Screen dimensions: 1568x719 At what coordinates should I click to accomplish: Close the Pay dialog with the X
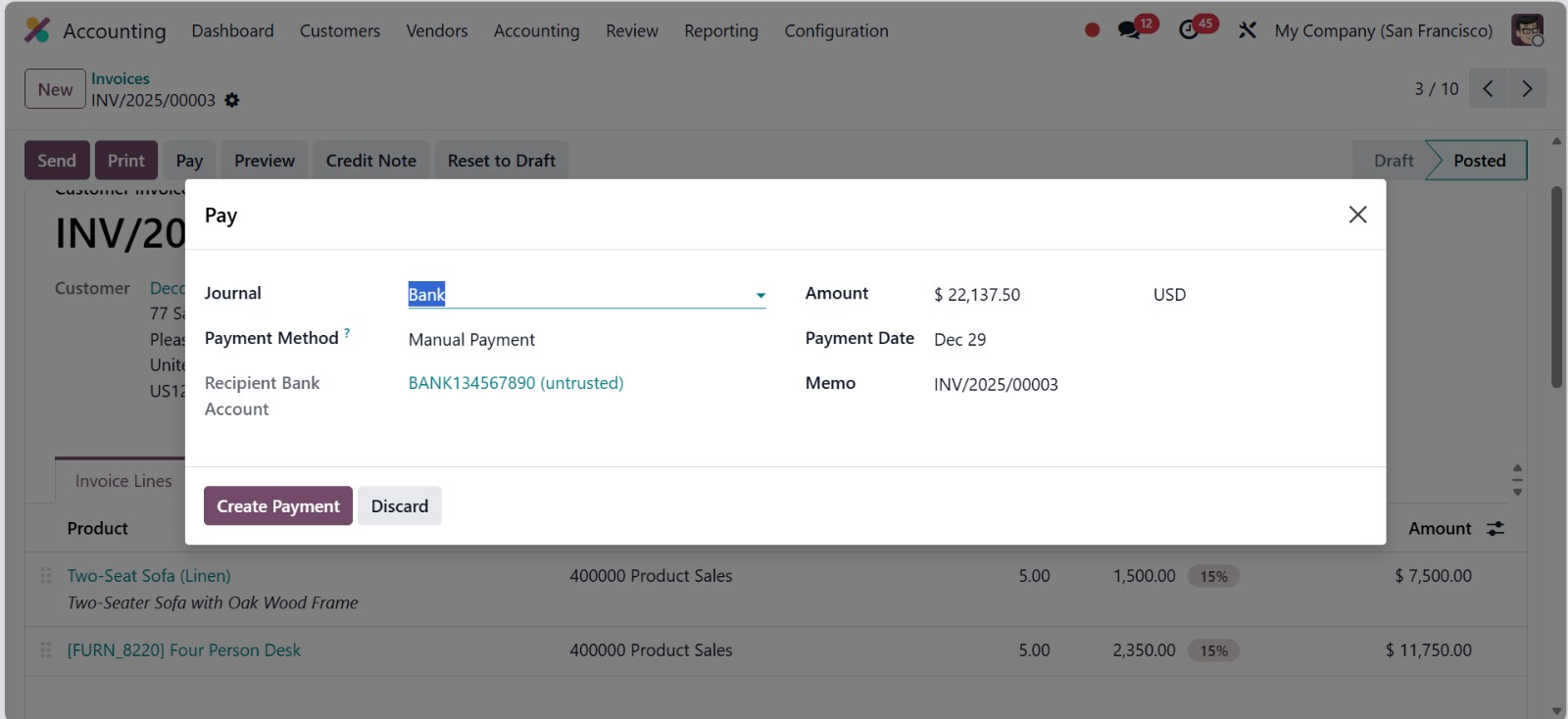click(x=1357, y=215)
